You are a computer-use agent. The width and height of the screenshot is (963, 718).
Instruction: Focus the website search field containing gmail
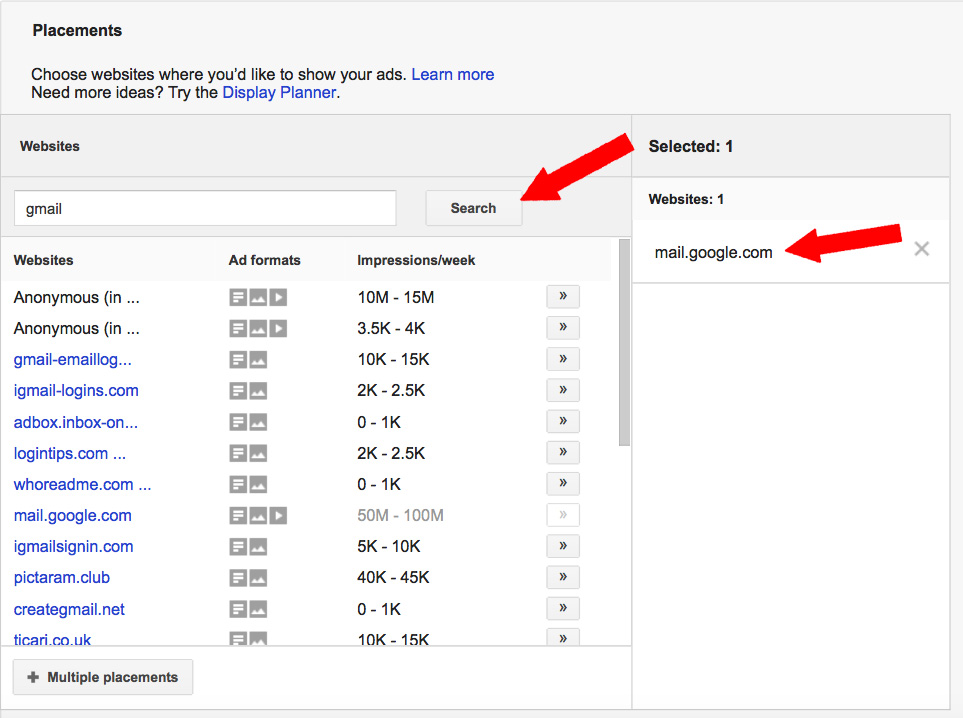(205, 208)
